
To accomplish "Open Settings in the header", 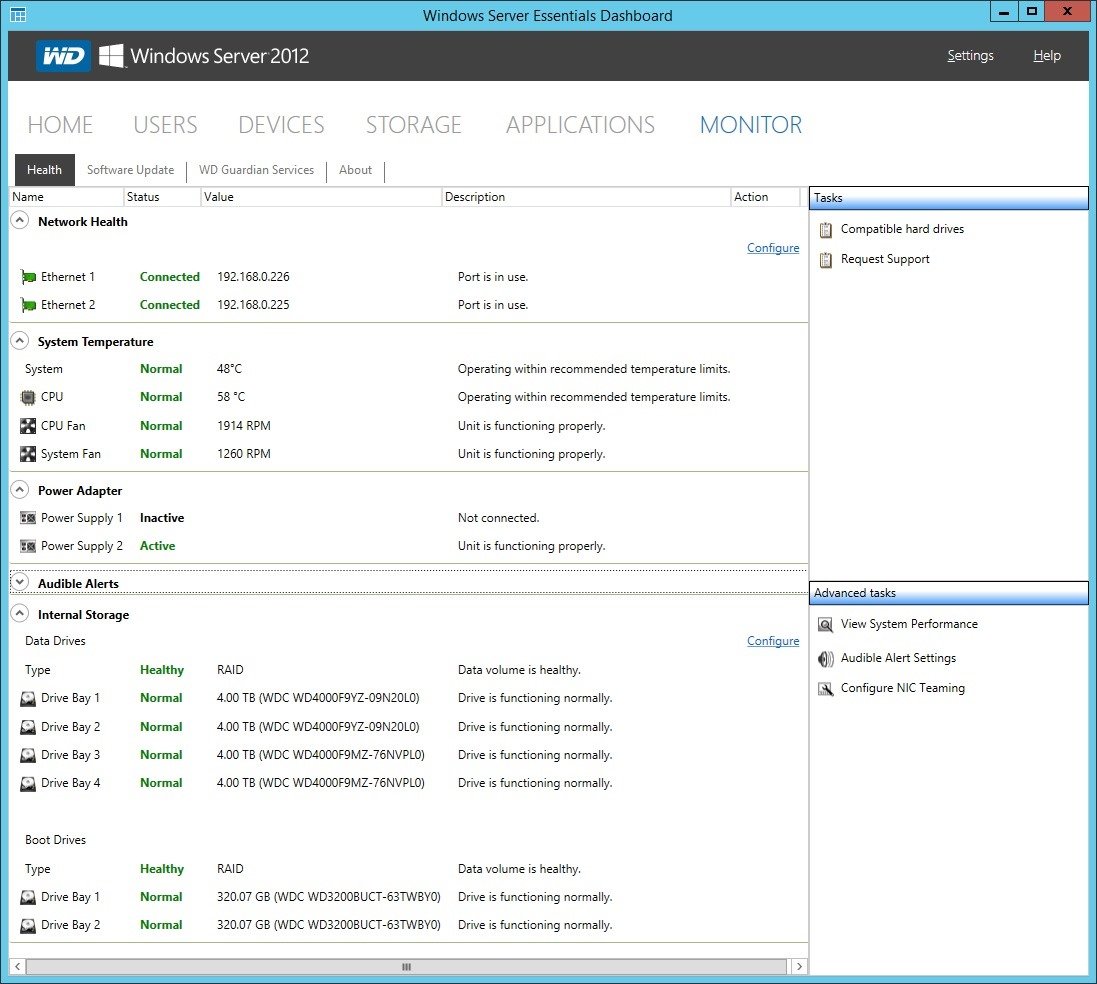I will click(x=970, y=55).
